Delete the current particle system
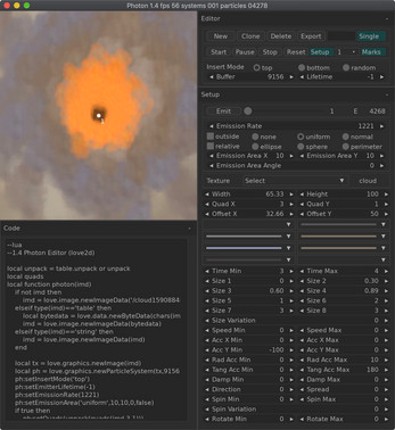The image size is (395, 430). [x=281, y=36]
